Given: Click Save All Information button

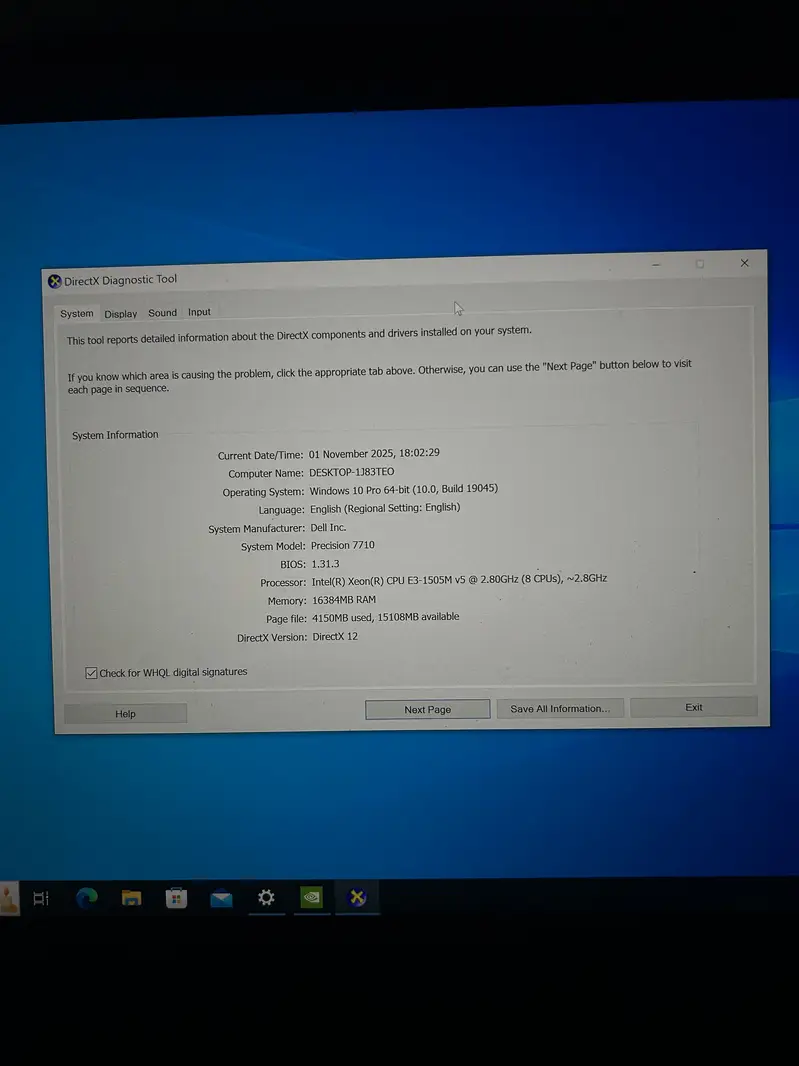Looking at the screenshot, I should (x=560, y=708).
